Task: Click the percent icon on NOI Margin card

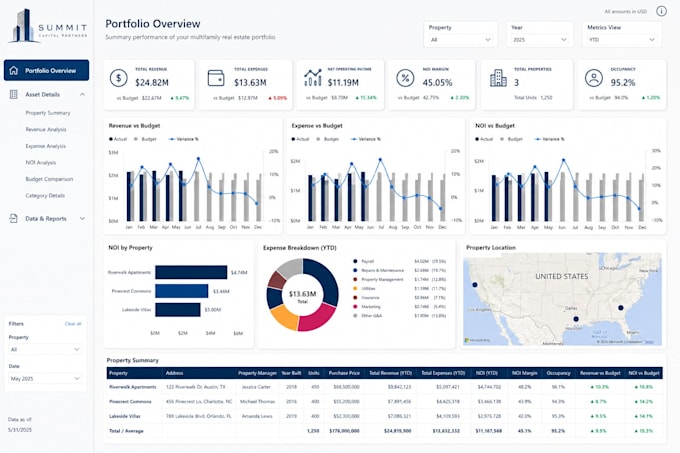Action: [405, 78]
